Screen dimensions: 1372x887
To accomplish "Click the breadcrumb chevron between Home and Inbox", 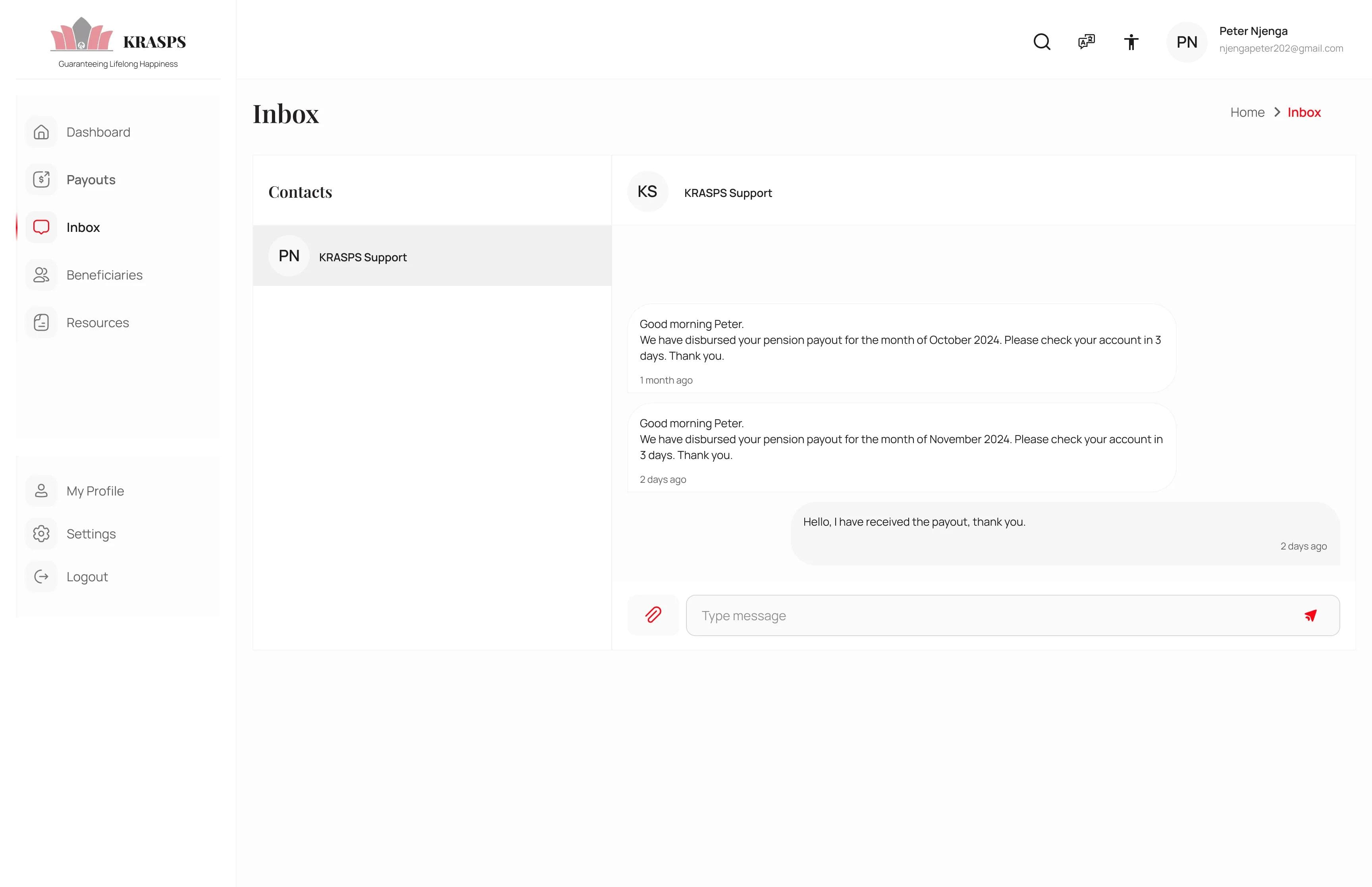I will click(1276, 112).
